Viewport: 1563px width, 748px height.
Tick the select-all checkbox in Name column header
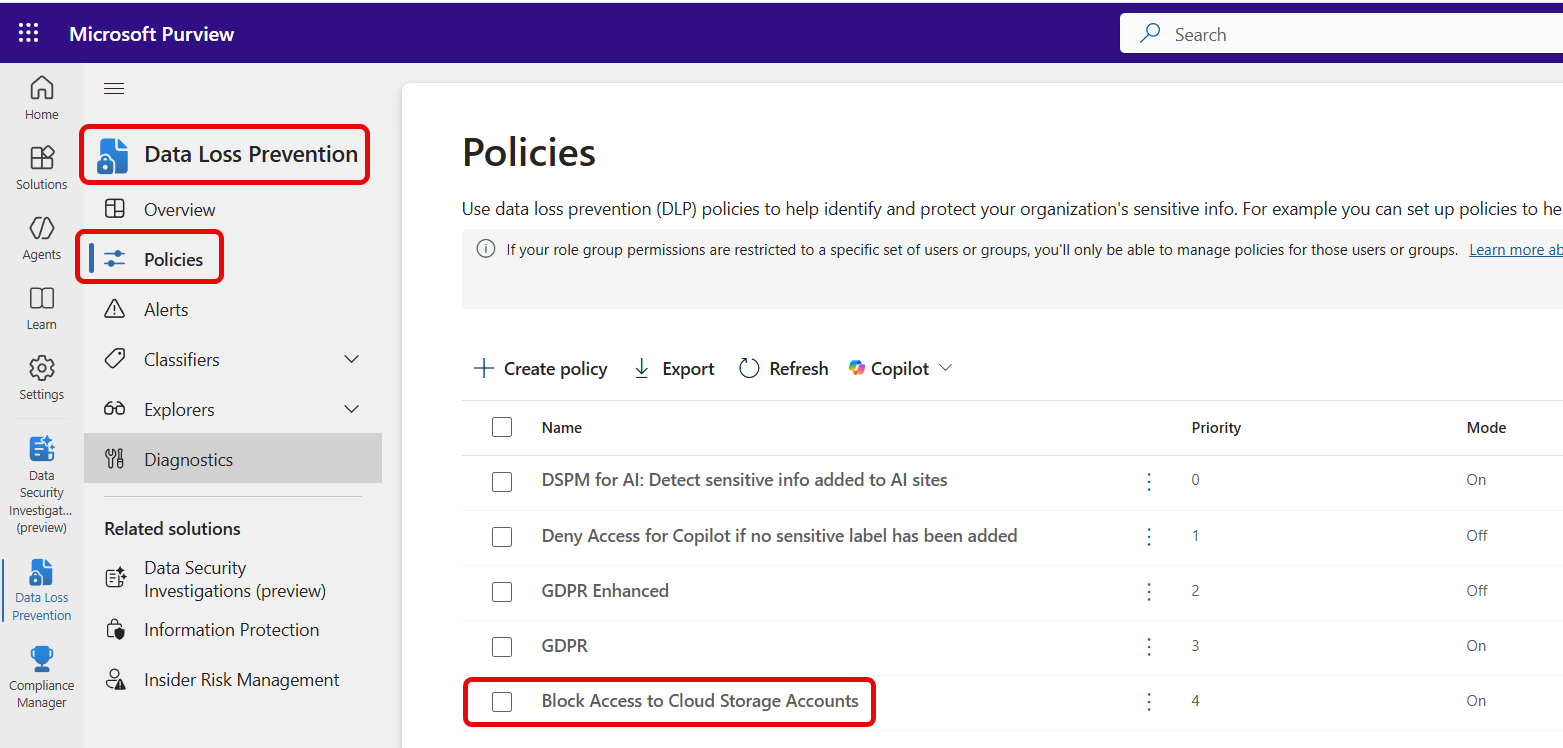click(502, 426)
